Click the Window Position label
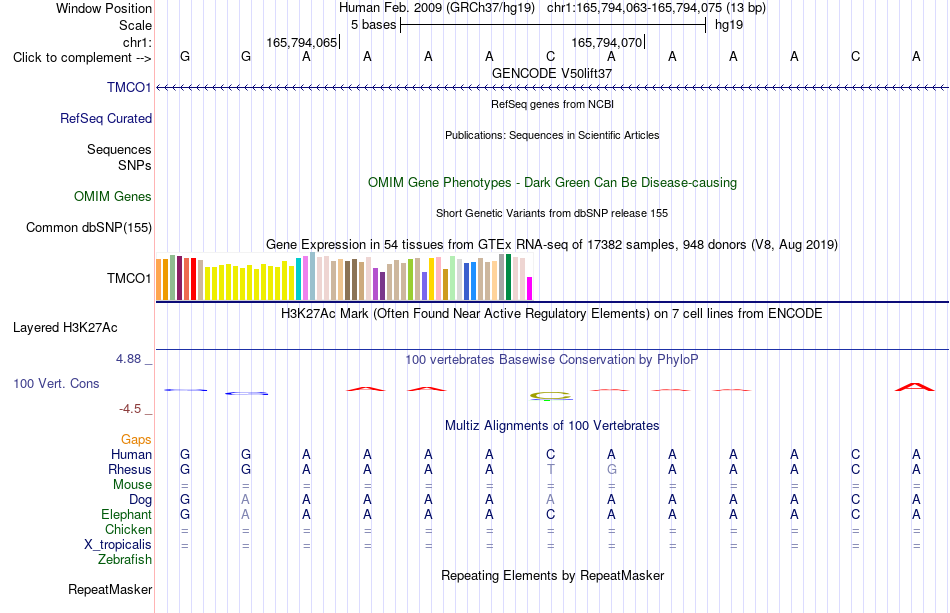This screenshot has width=950, height=613. [104, 8]
